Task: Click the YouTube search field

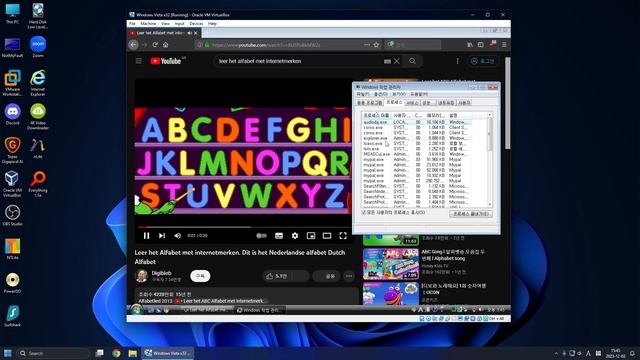Action: pos(300,61)
